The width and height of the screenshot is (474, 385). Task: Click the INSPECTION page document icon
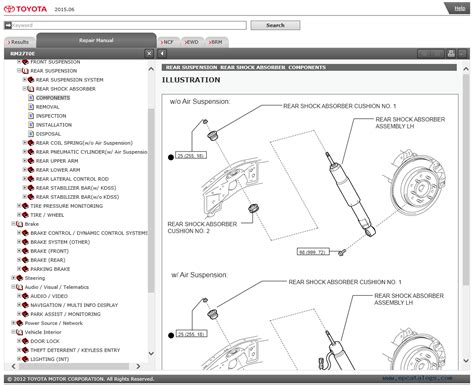31,116
